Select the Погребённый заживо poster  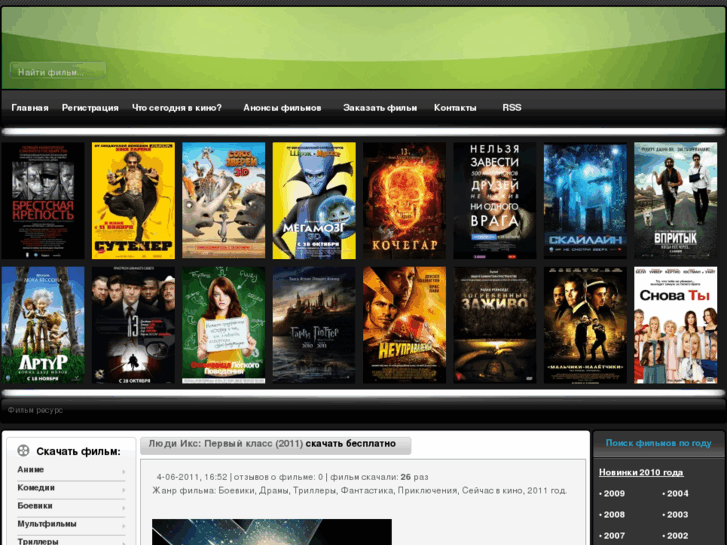495,325
